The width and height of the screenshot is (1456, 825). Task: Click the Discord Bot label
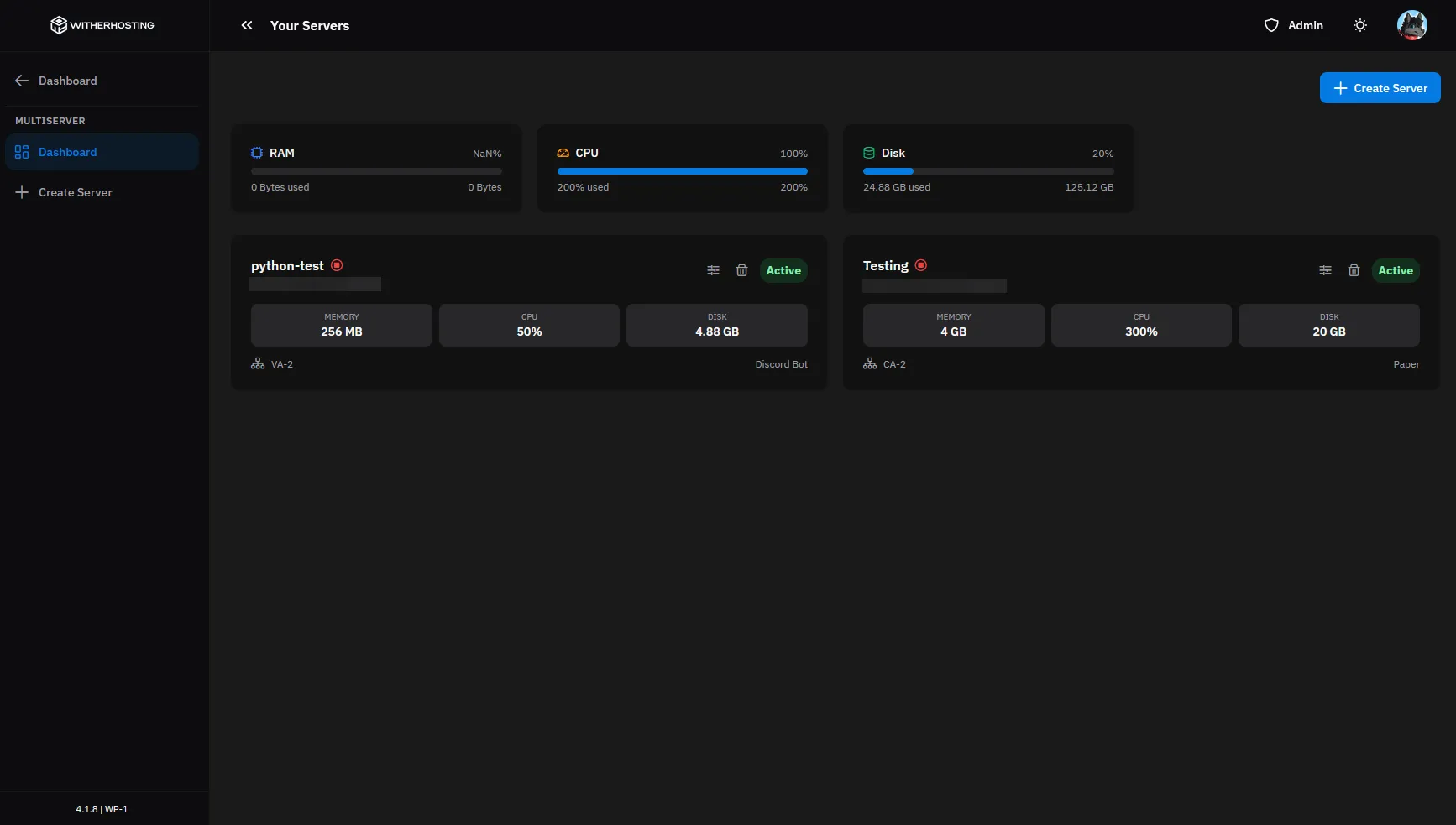[x=781, y=364]
